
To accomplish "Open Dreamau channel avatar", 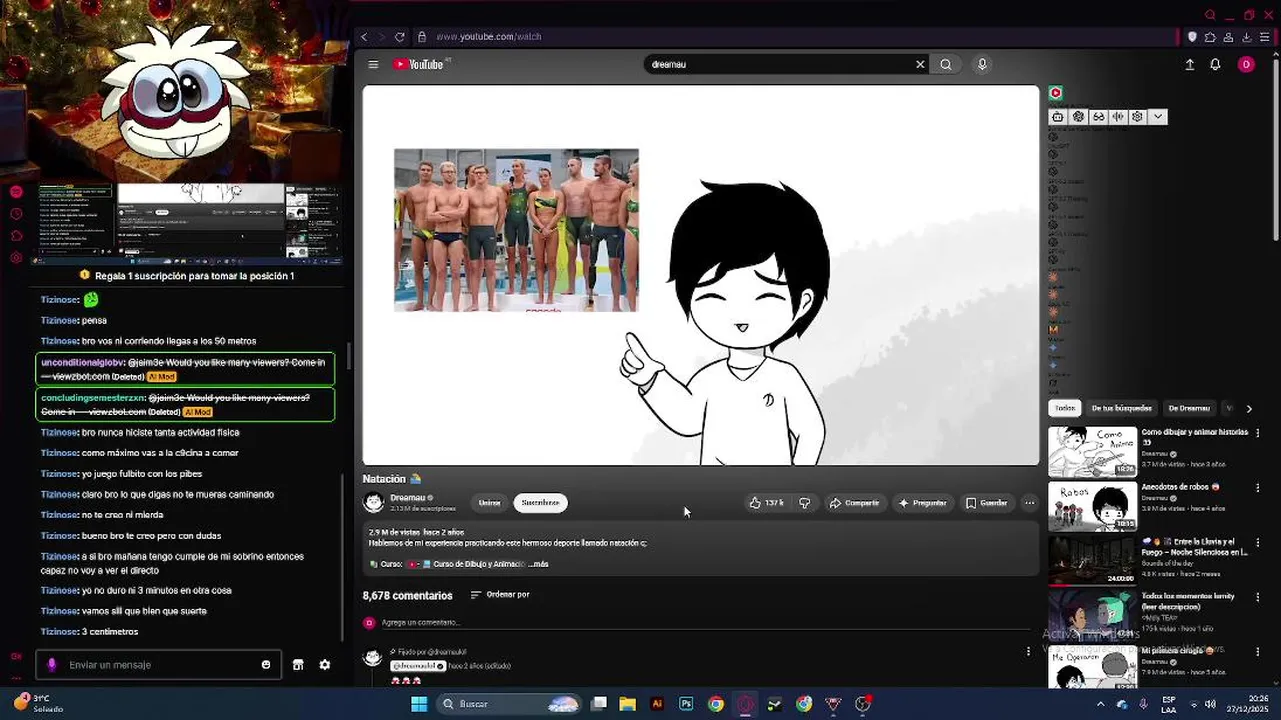I will point(374,502).
